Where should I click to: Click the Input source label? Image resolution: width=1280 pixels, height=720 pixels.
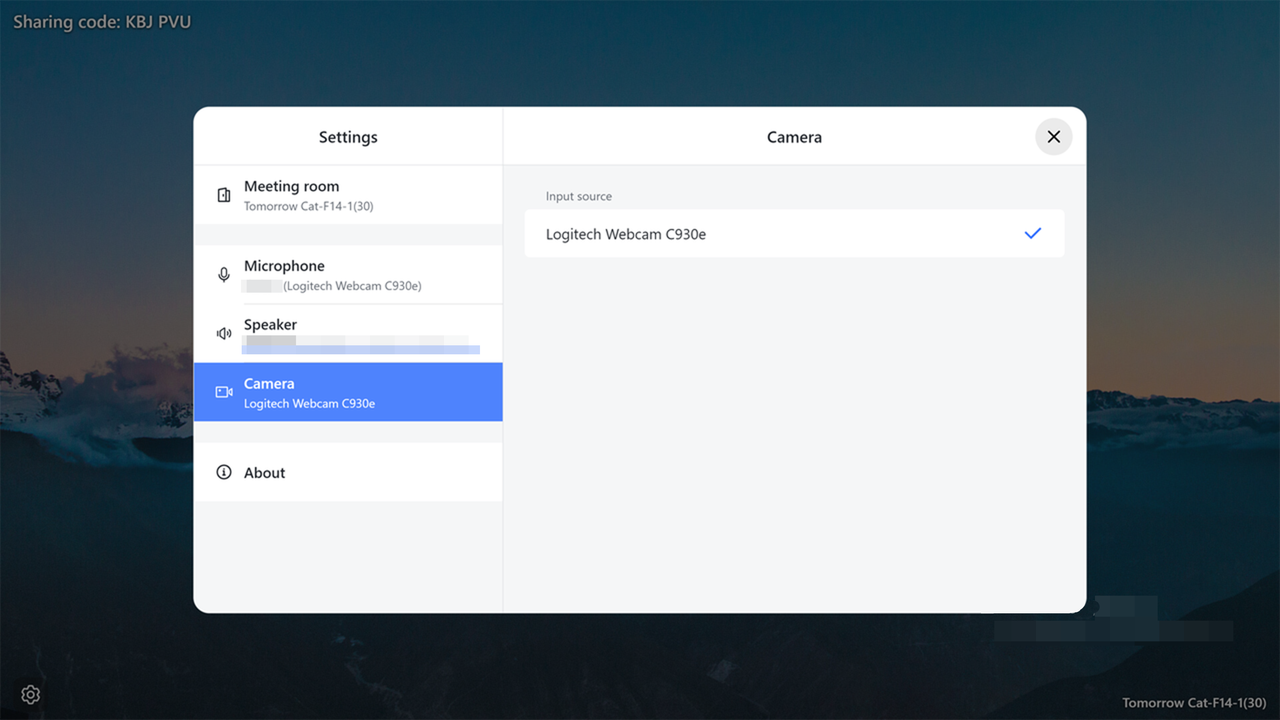pyautogui.click(x=578, y=196)
